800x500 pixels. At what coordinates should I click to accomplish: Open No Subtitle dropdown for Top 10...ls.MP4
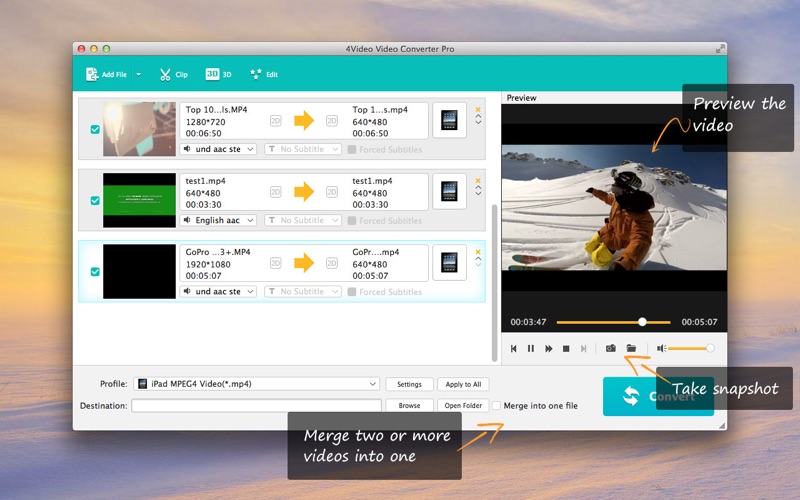pyautogui.click(x=303, y=149)
